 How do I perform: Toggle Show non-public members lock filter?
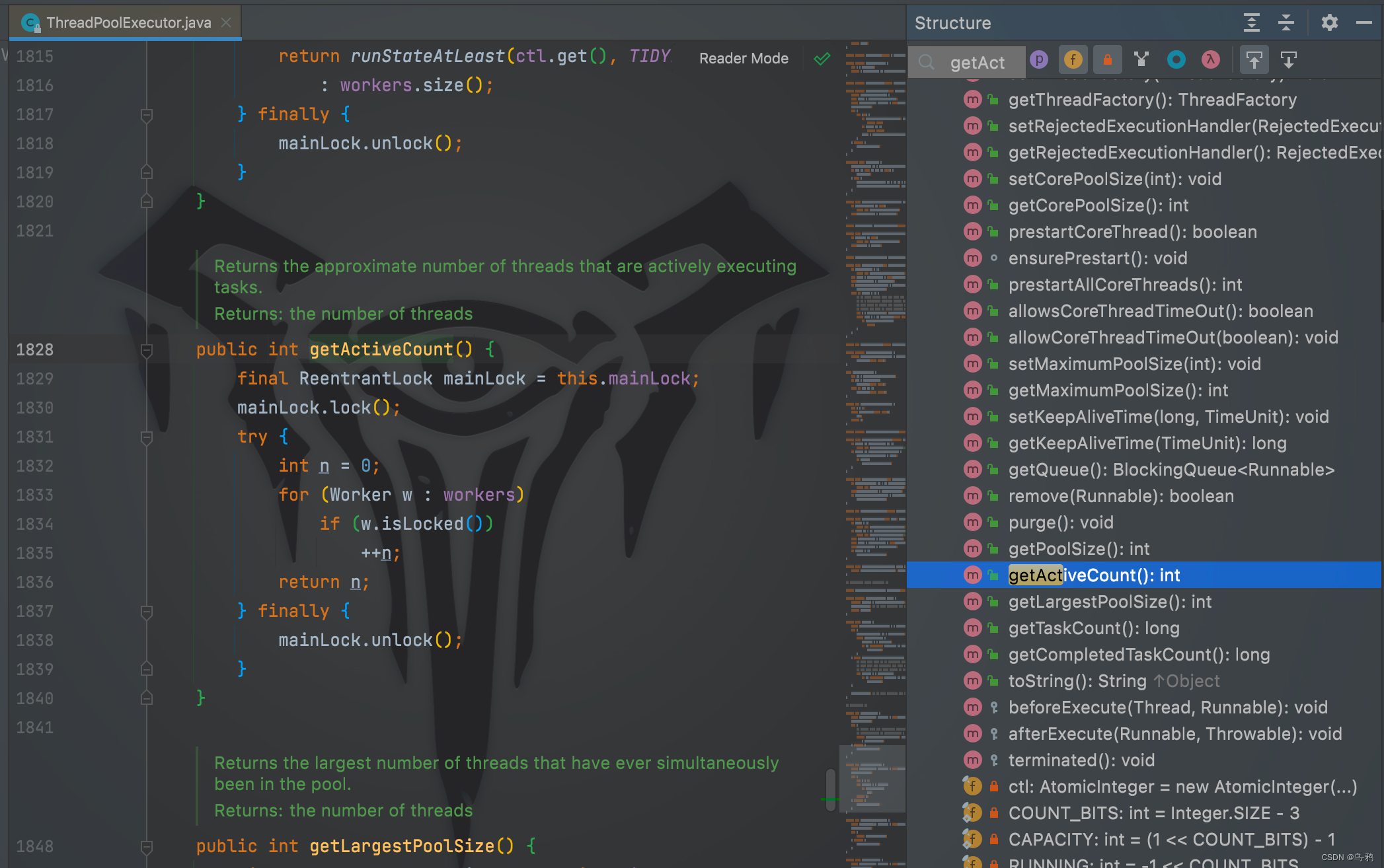(x=1108, y=60)
